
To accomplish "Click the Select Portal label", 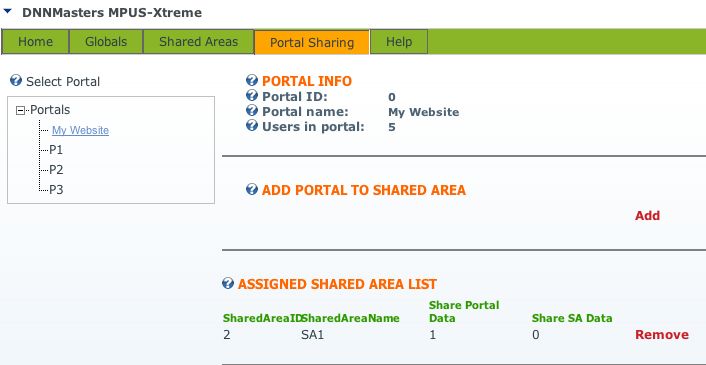I will [x=63, y=82].
